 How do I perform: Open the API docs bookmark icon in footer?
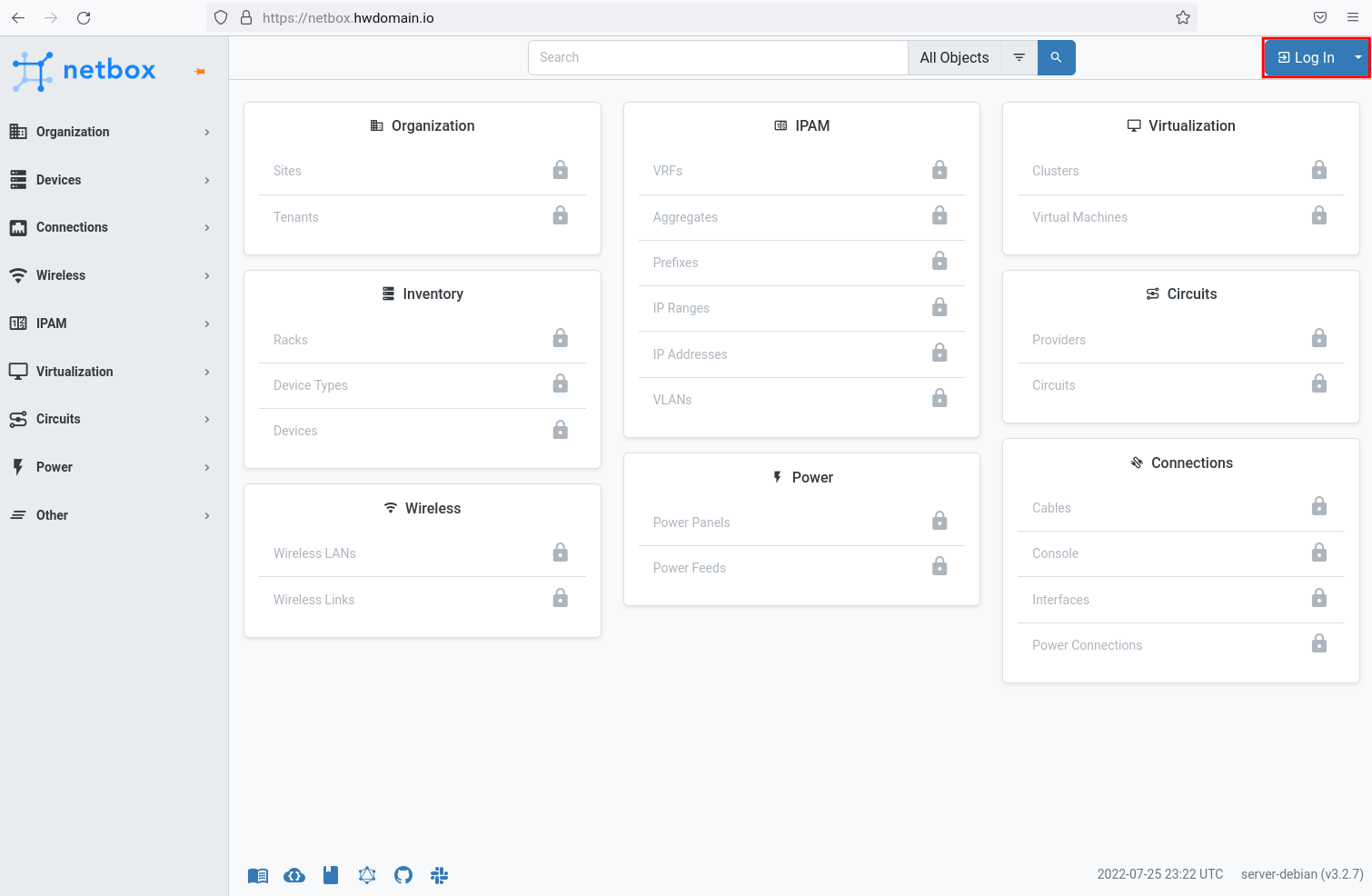pos(331,875)
